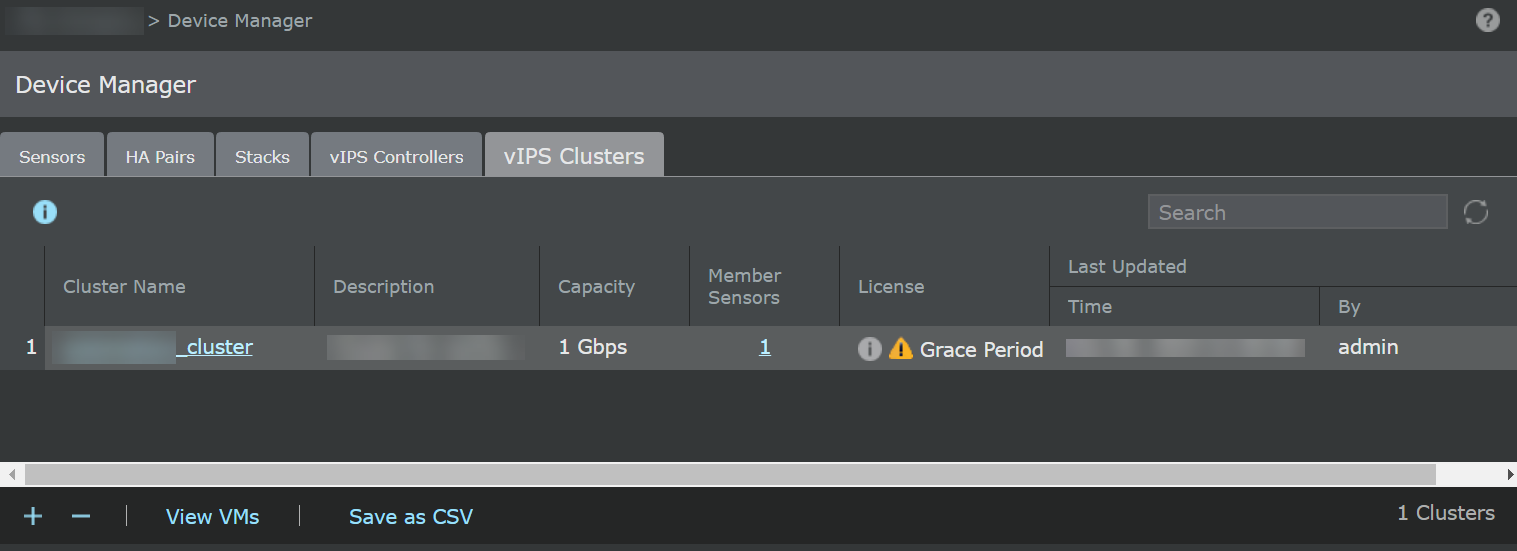
Task: Click the Time column header
Action: [x=1184, y=307]
